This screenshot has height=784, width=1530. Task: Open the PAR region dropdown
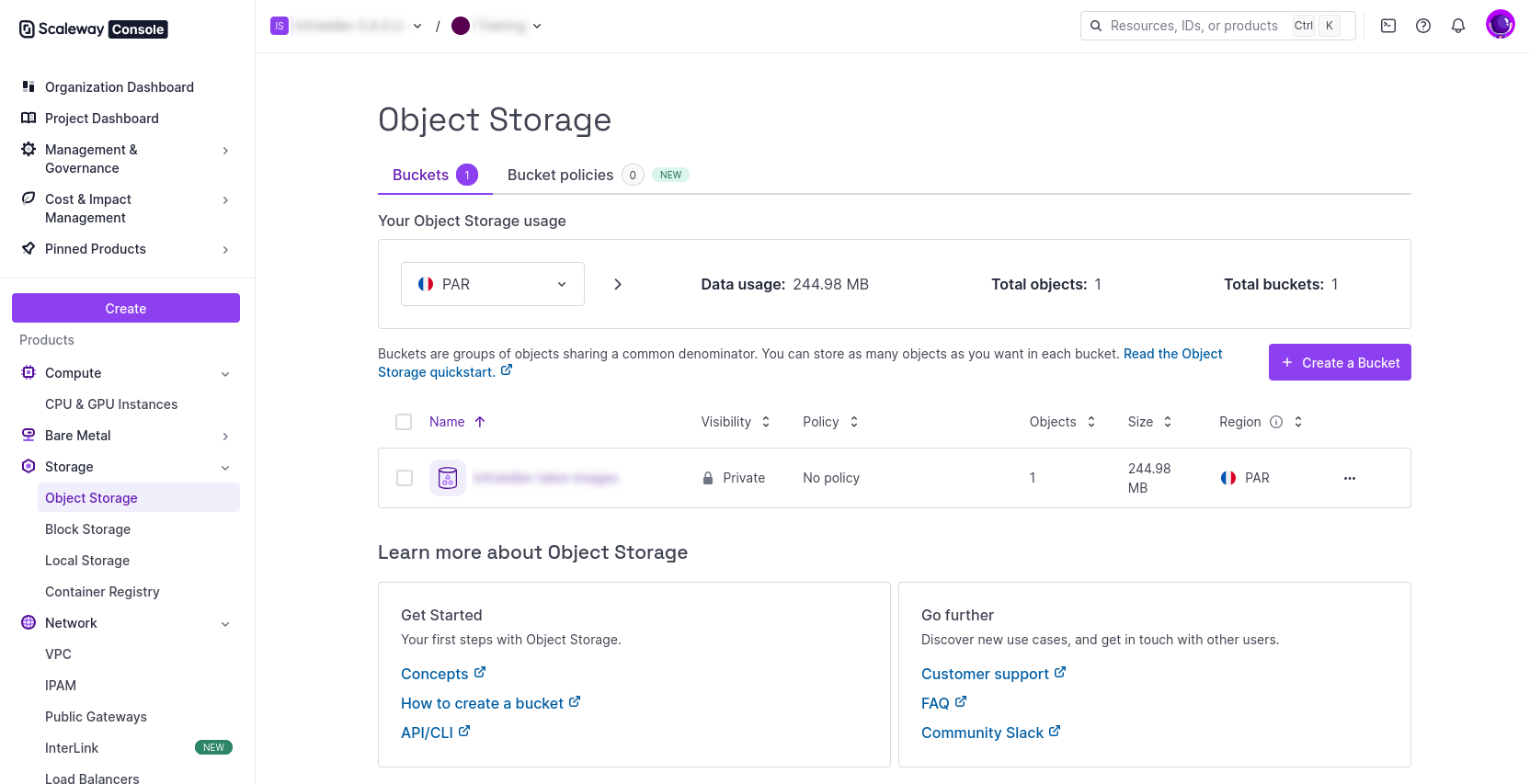point(493,284)
